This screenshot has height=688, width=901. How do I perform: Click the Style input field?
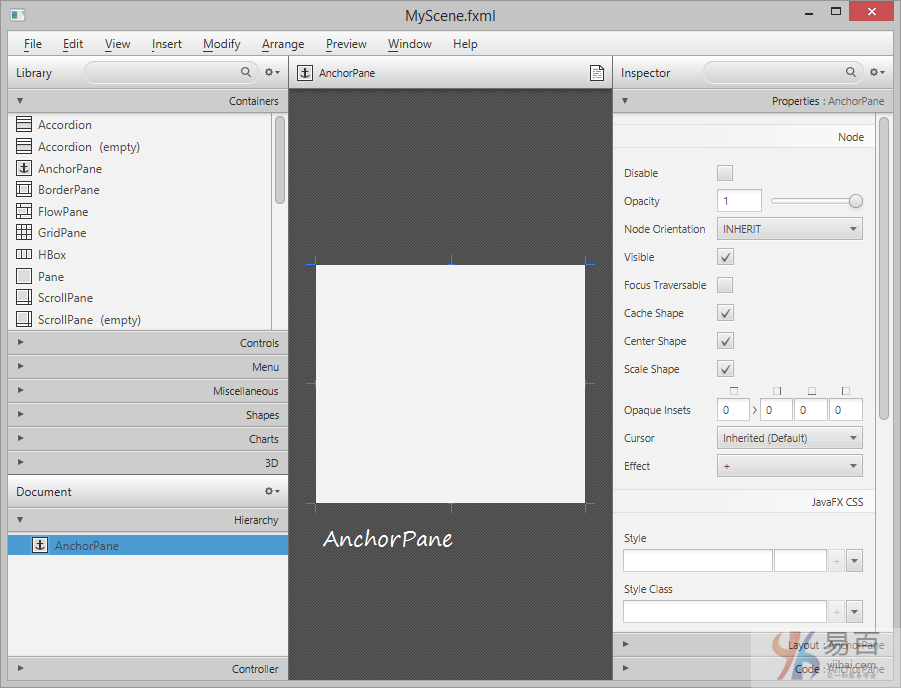[697, 561]
